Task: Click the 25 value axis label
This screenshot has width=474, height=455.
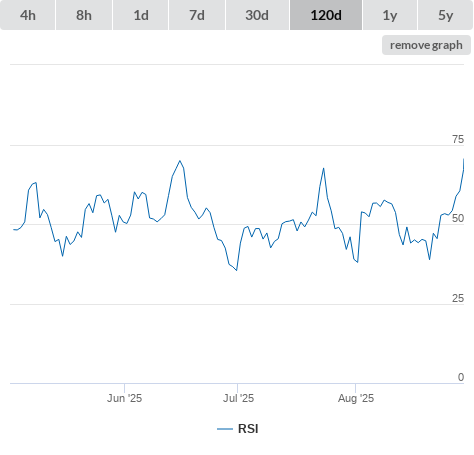Action: (458, 298)
